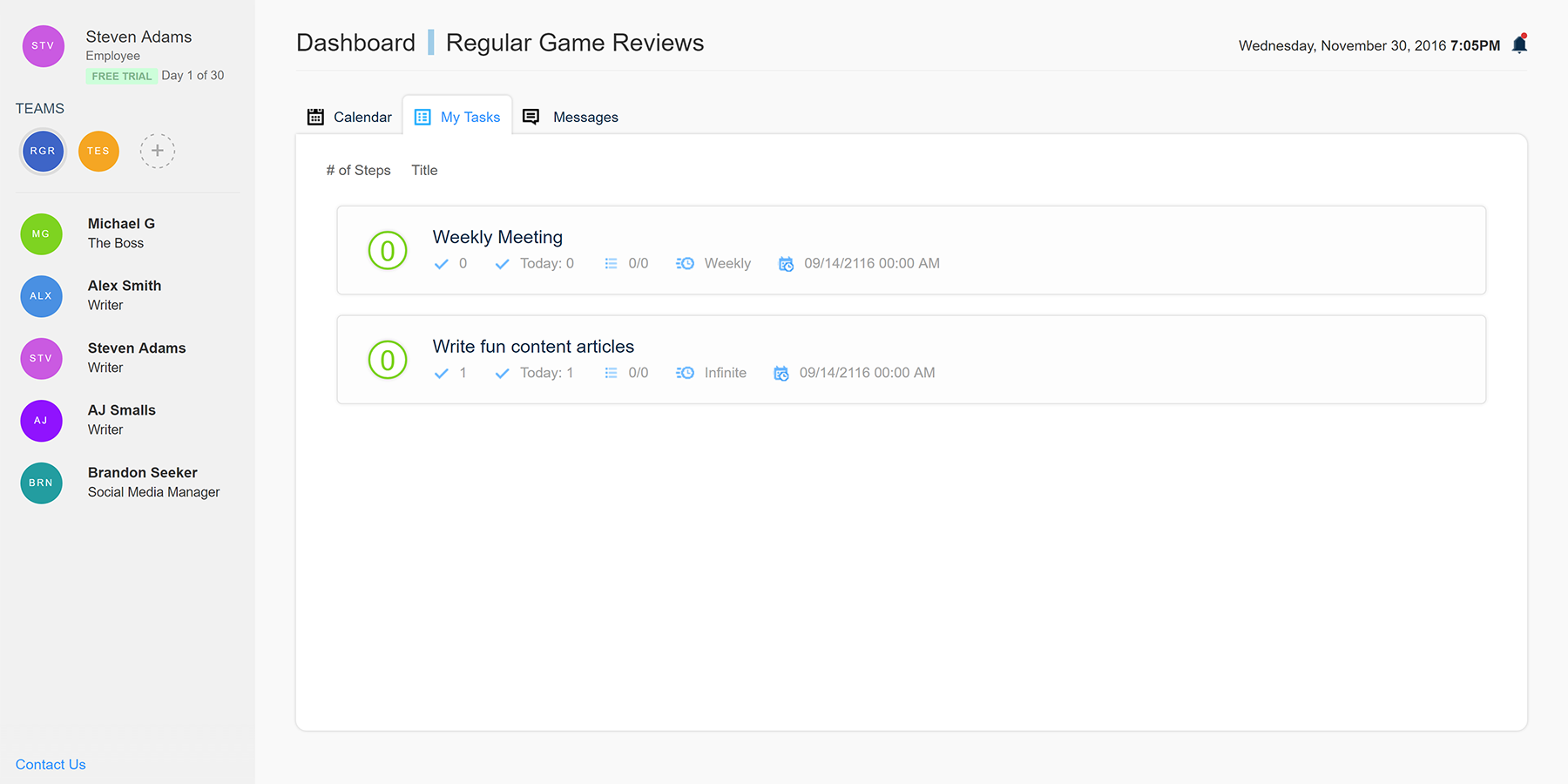Image resolution: width=1568 pixels, height=784 pixels.
Task: Click the AJ avatar for AJ Smalls
Action: point(41,421)
